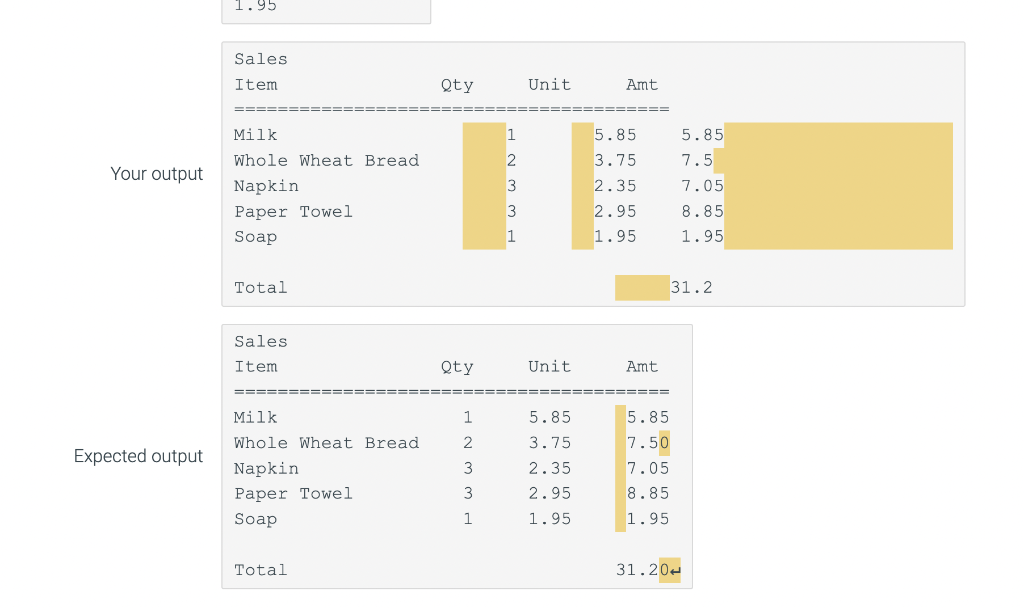Select "Whole Wheat Bread" in Expected output
Screen dimensions: 1024x608
327,443
